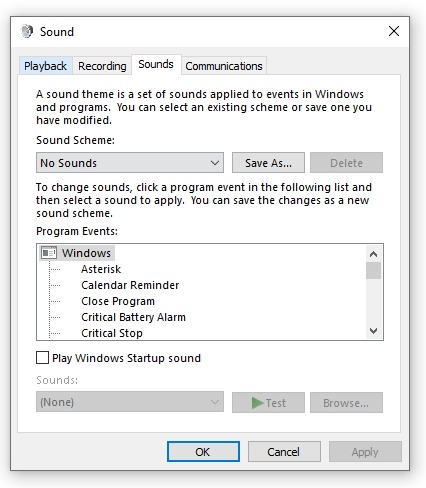Open the Communications tab

pos(224,66)
